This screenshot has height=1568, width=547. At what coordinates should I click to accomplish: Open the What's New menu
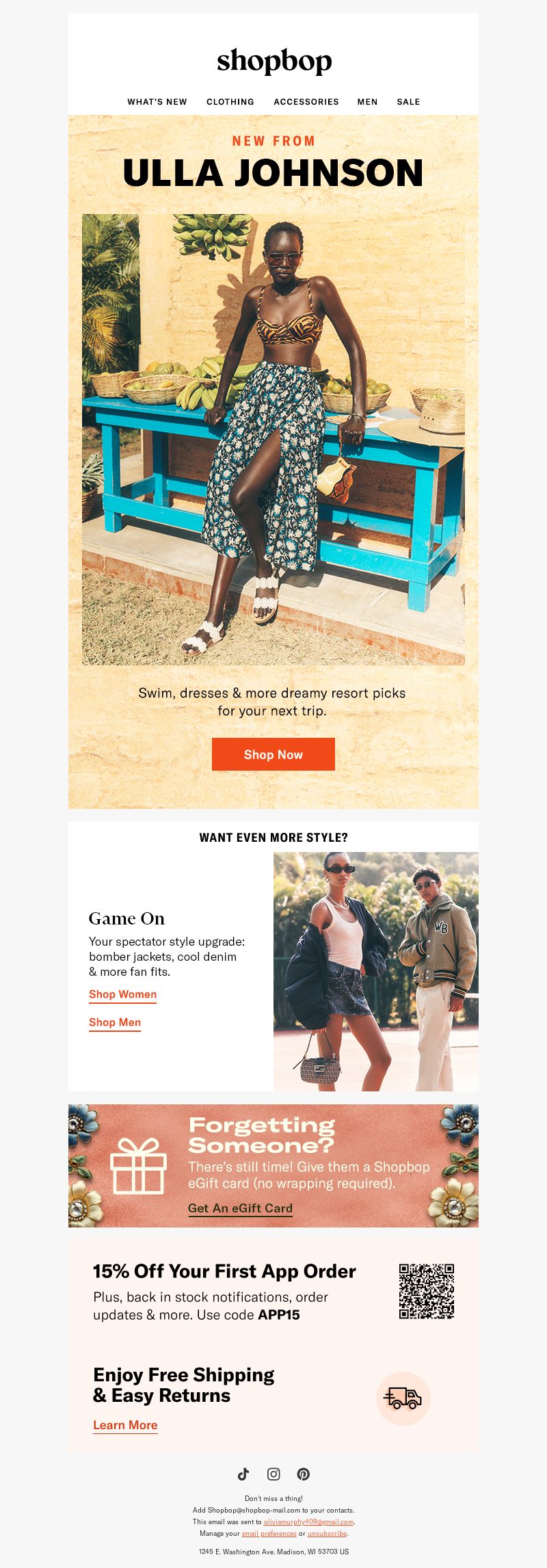click(157, 102)
